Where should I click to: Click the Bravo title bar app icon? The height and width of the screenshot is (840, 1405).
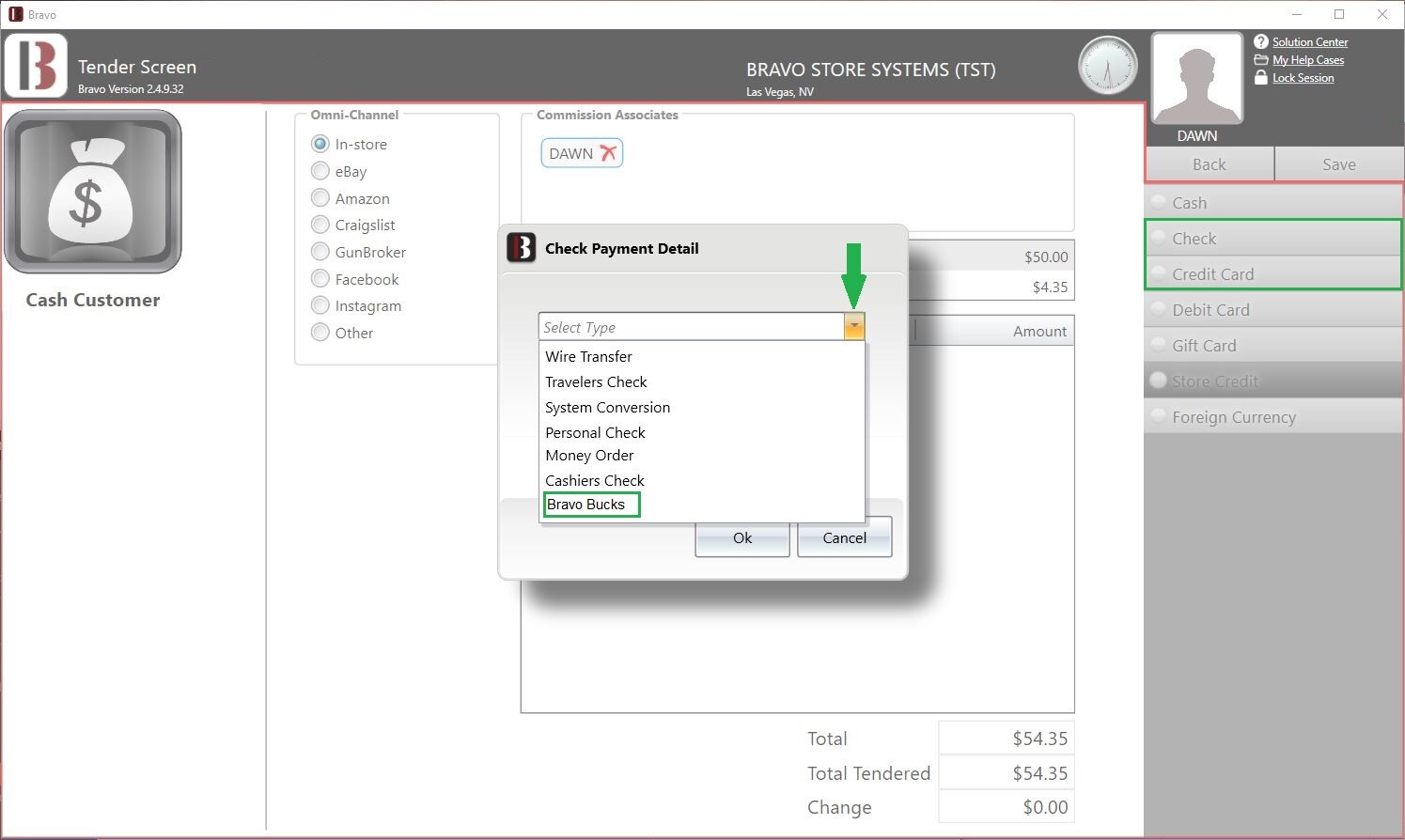pyautogui.click(x=15, y=14)
